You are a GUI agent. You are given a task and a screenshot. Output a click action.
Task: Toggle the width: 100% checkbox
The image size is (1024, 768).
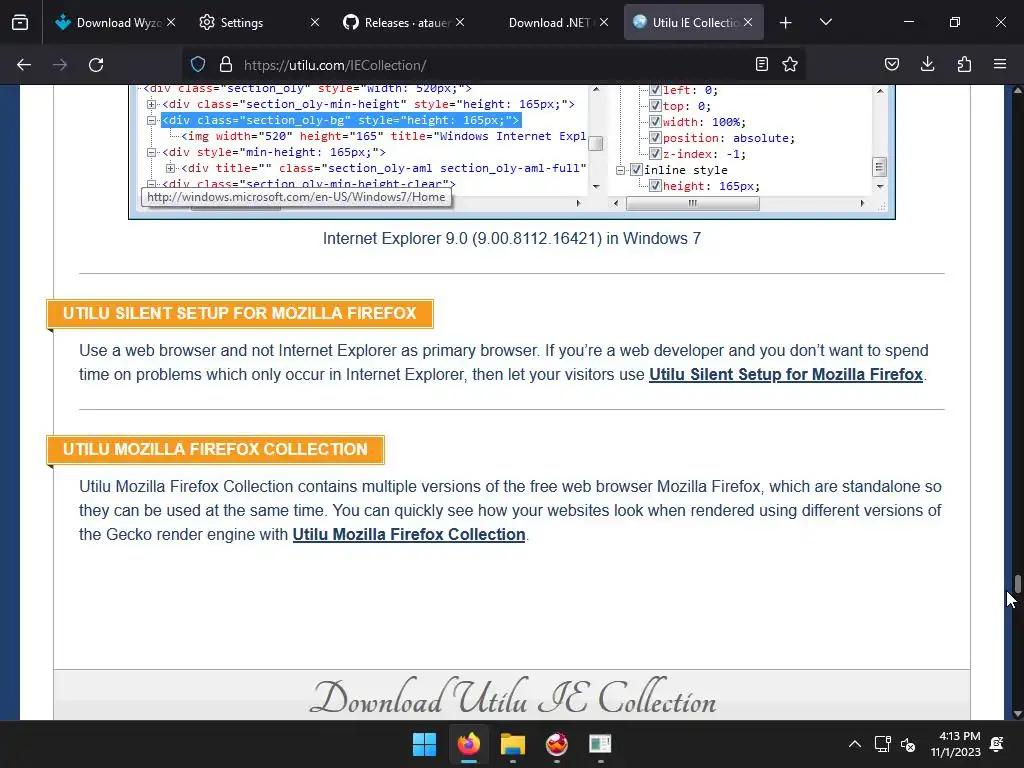tap(655, 121)
